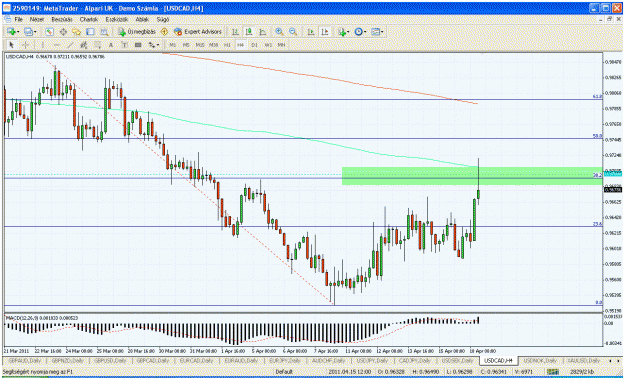Switch the chart to M15 timeframe
This screenshot has width=625, height=378.
pos(200,45)
